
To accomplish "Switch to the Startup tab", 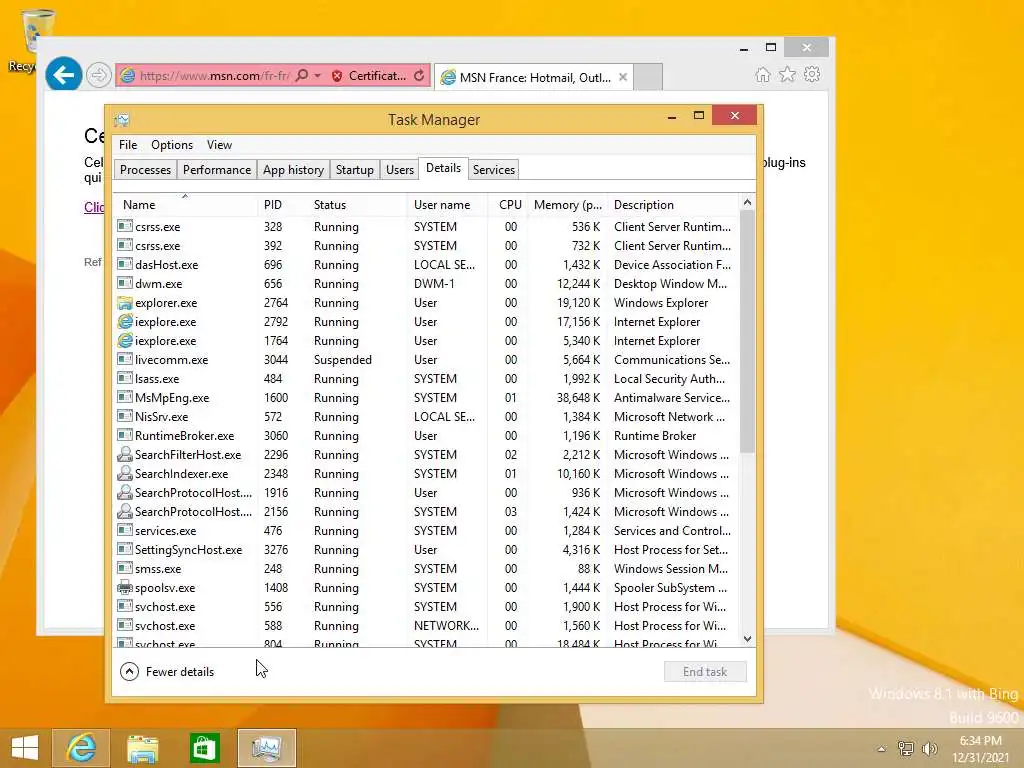I will [355, 170].
